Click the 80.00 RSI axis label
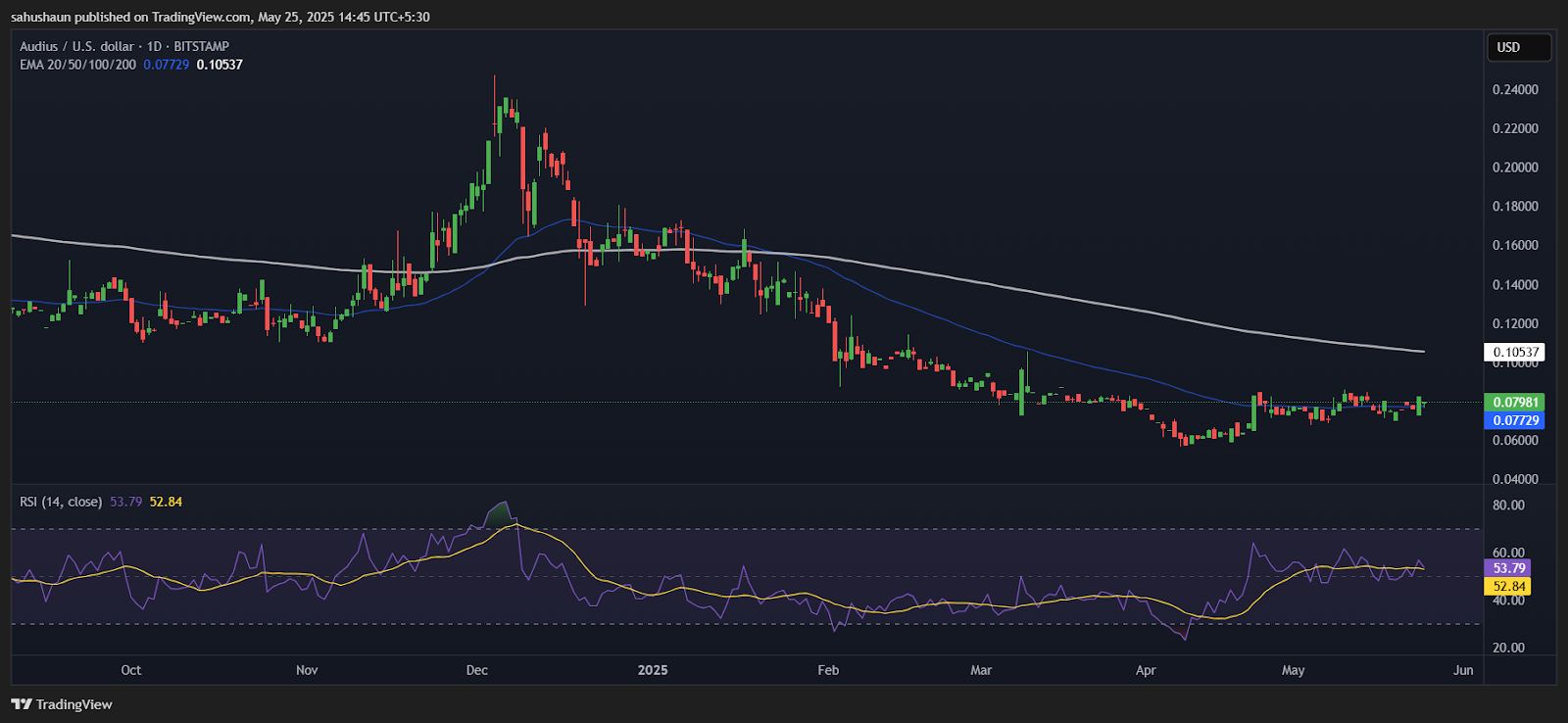 tap(1508, 506)
